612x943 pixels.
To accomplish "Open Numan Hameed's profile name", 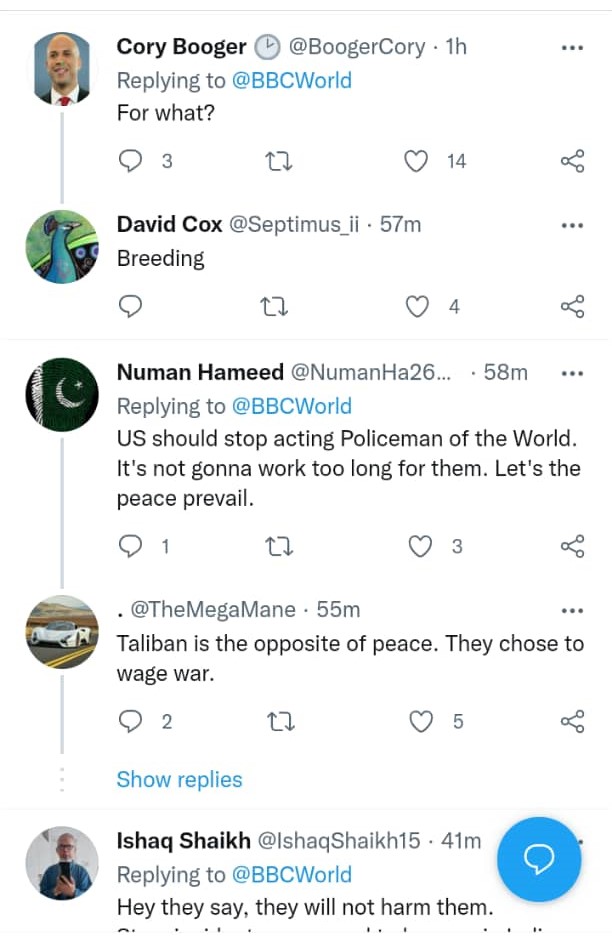I will (x=200, y=372).
